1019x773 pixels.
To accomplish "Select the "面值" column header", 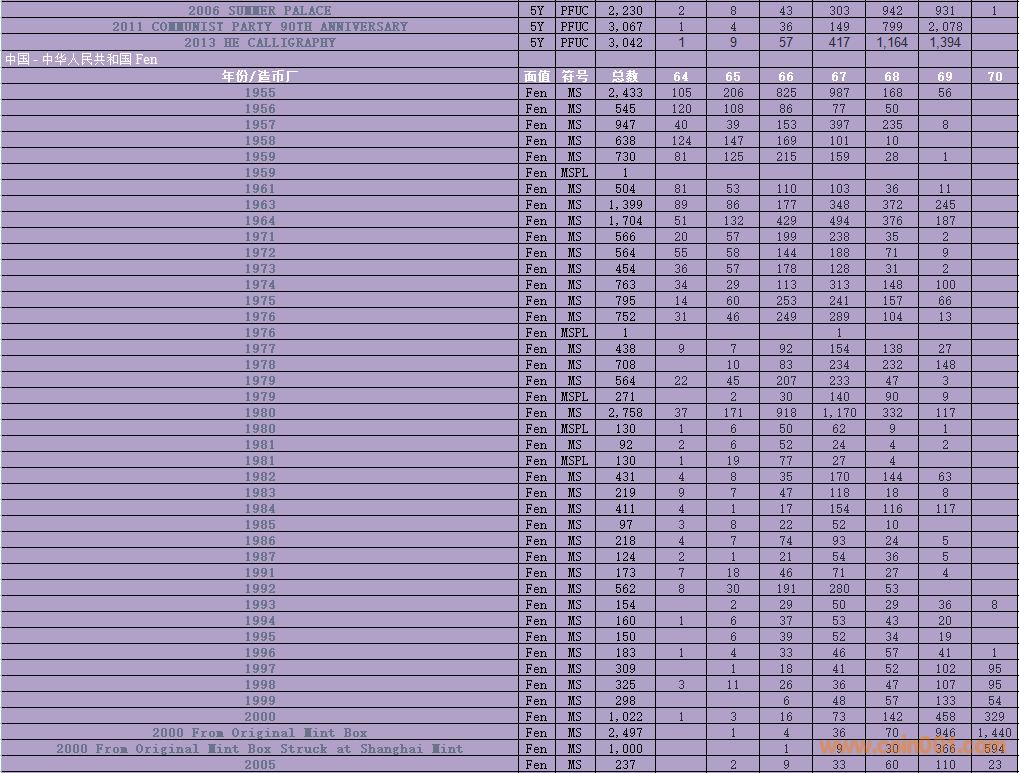I will click(x=537, y=76).
